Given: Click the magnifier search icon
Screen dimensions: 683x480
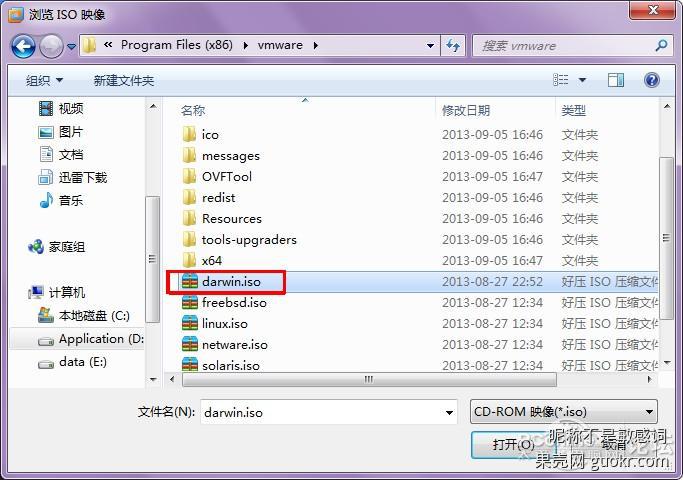Looking at the screenshot, I should 662,45.
